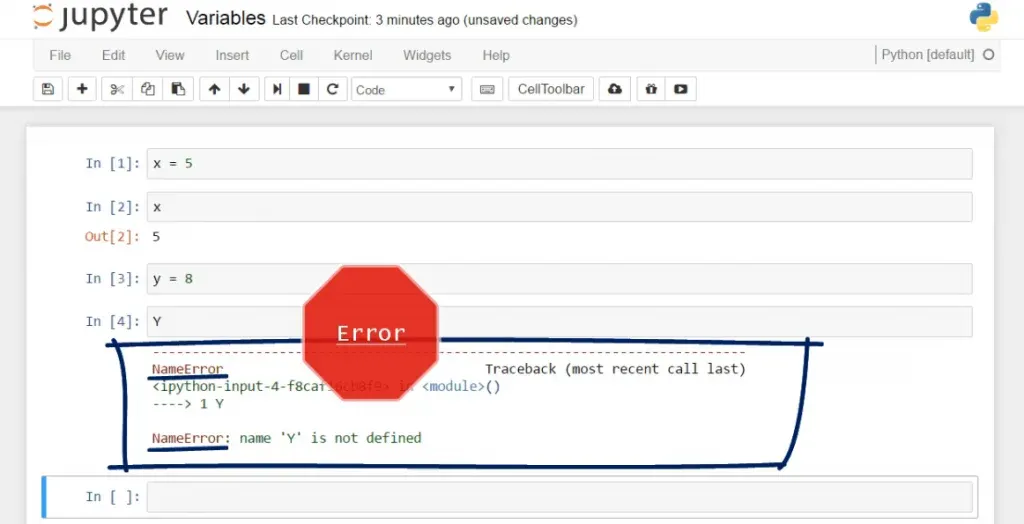
Task: Select the cell containing y = 8
Action: pos(559,279)
